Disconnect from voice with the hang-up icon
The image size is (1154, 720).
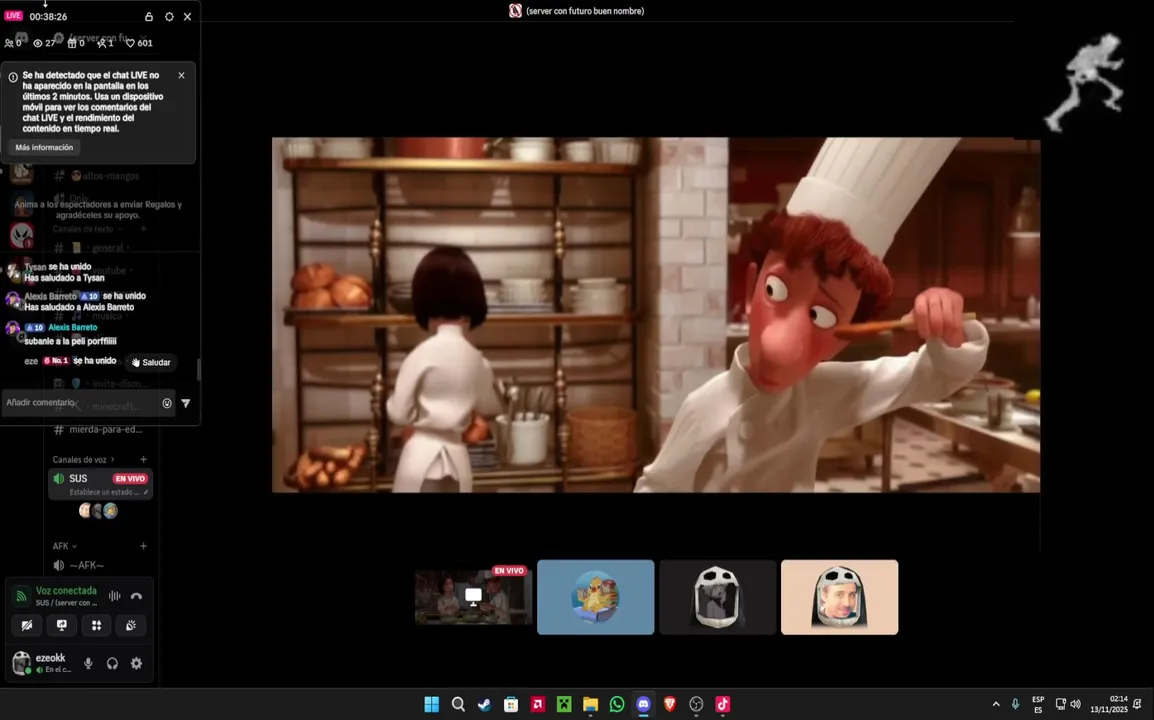[x=136, y=596]
